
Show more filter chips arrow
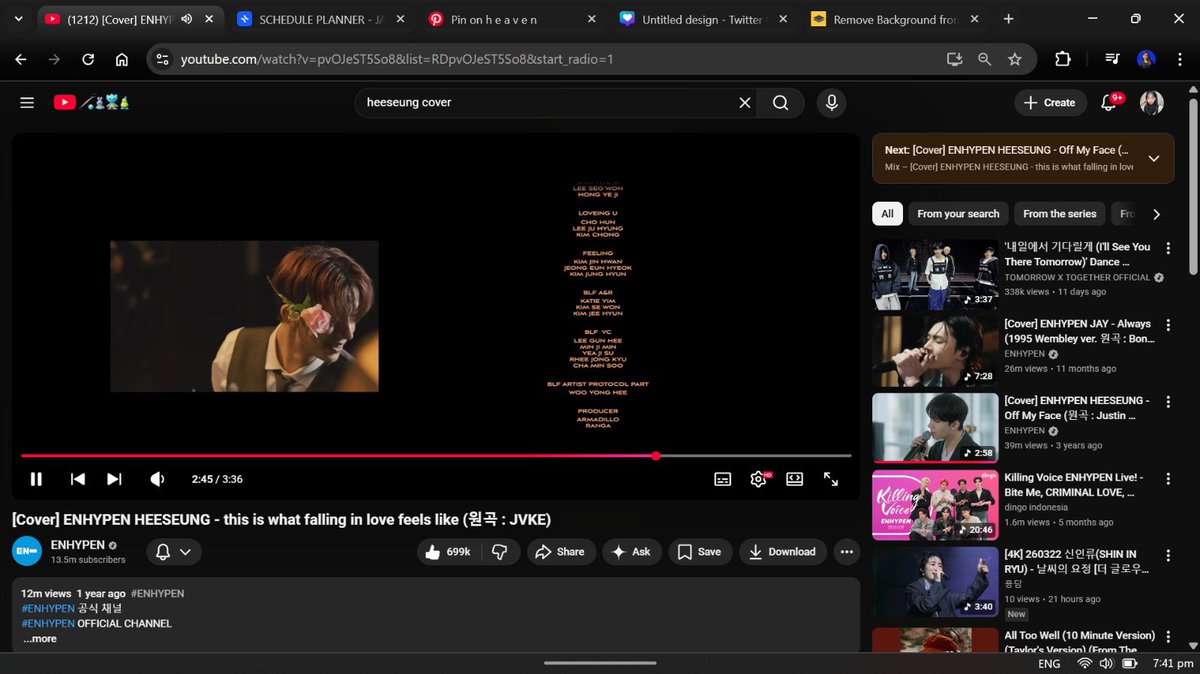click(1156, 214)
